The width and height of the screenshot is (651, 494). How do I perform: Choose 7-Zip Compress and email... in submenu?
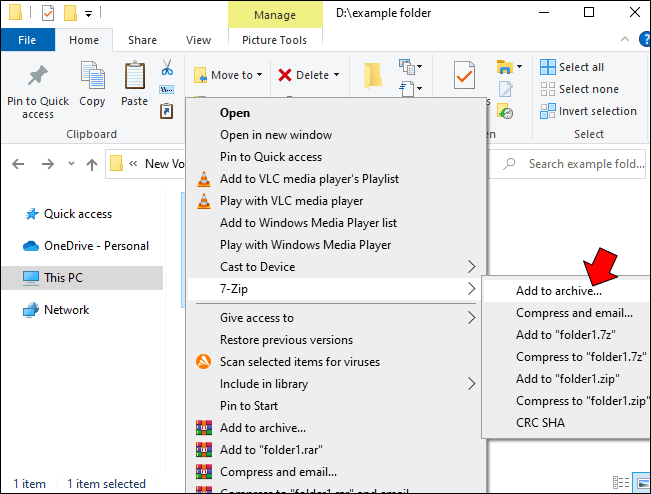[x=567, y=313]
